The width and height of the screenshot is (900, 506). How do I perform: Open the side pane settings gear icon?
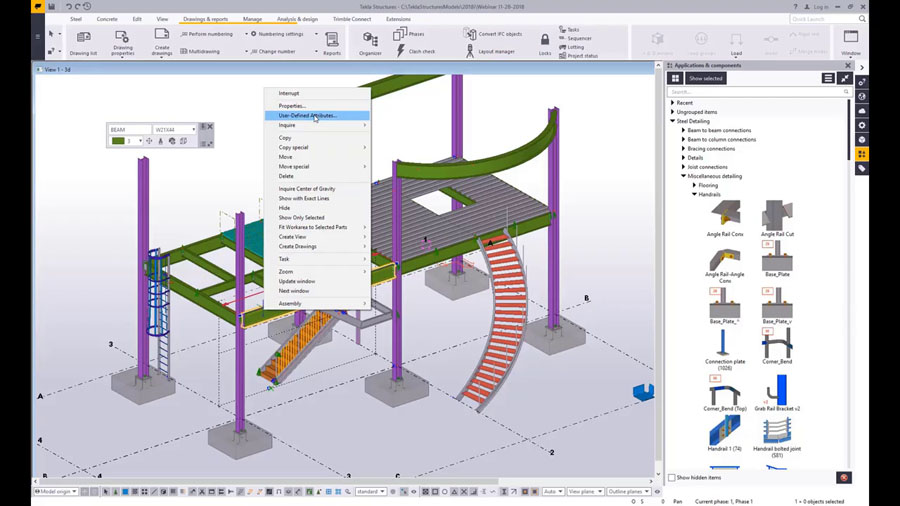pyautogui.click(x=862, y=125)
